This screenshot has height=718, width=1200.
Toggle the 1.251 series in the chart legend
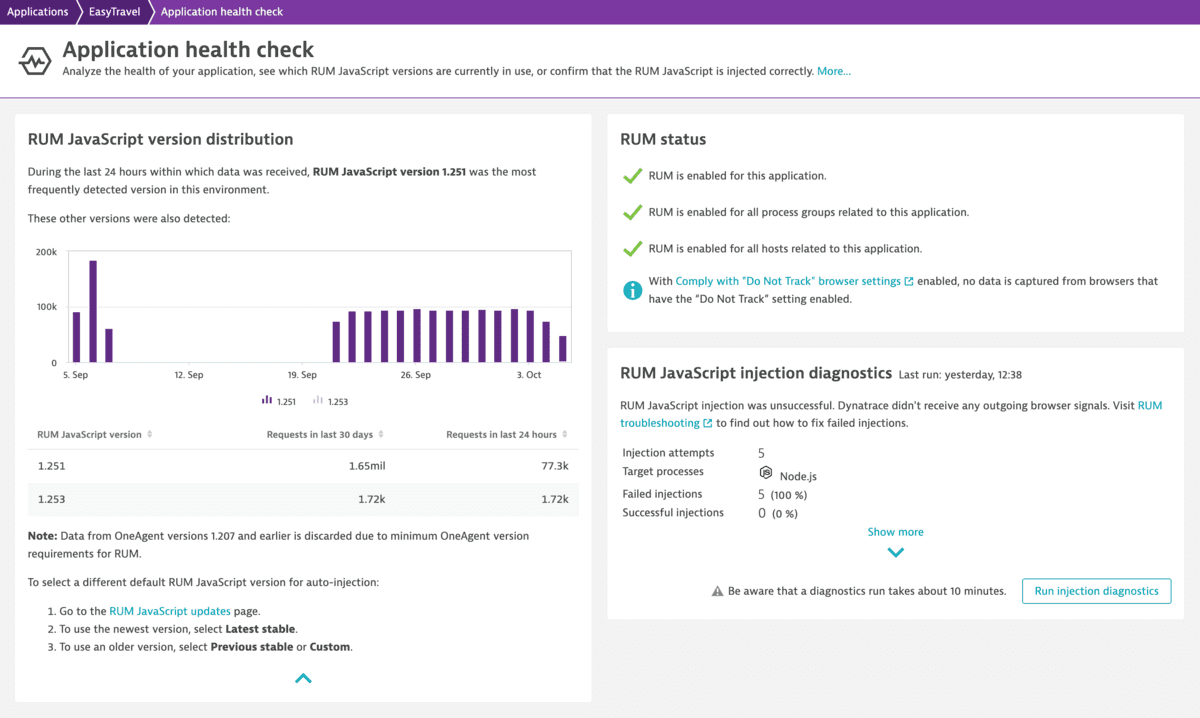(x=278, y=400)
